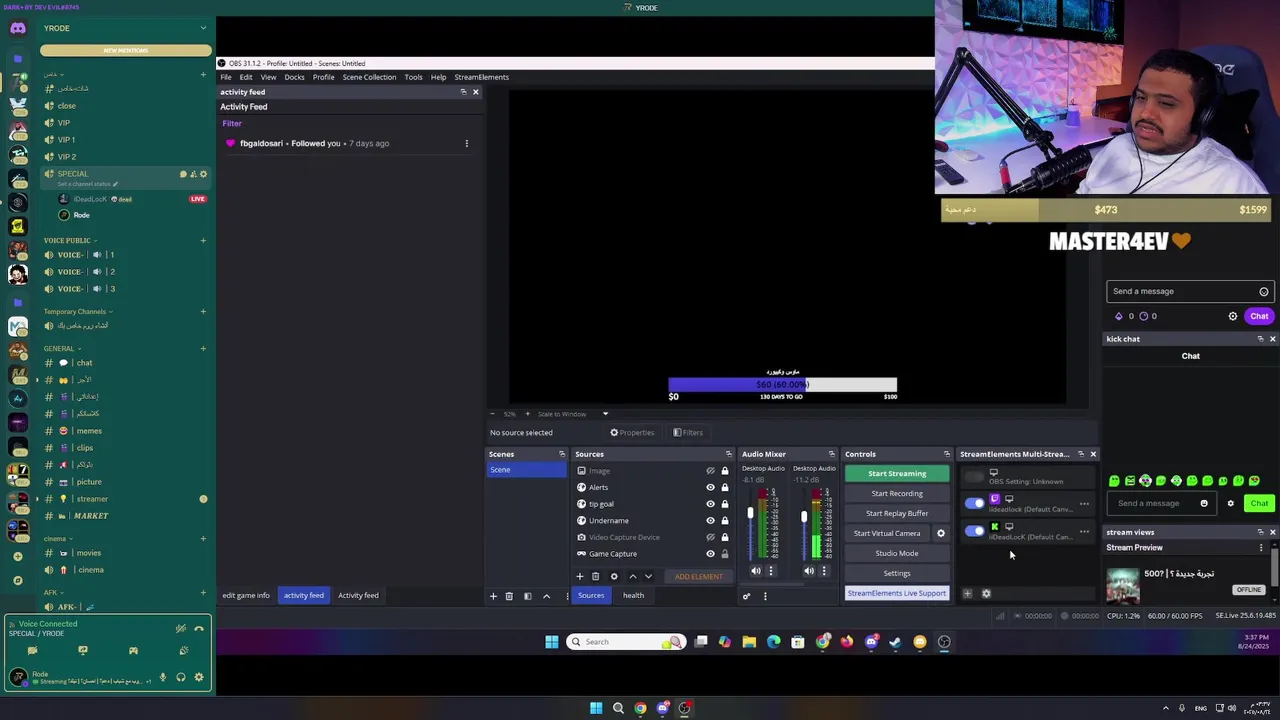
Task: Click Discord Add a Server plus icon
Action: point(17,556)
